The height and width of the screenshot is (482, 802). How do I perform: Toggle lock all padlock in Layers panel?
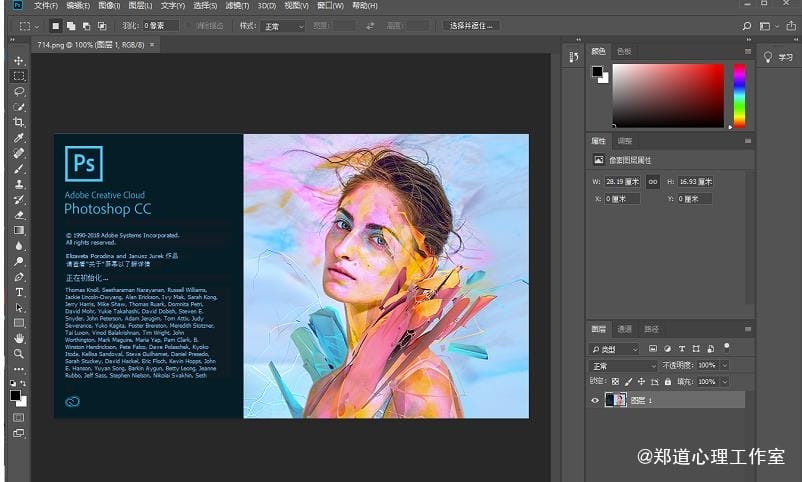[667, 382]
